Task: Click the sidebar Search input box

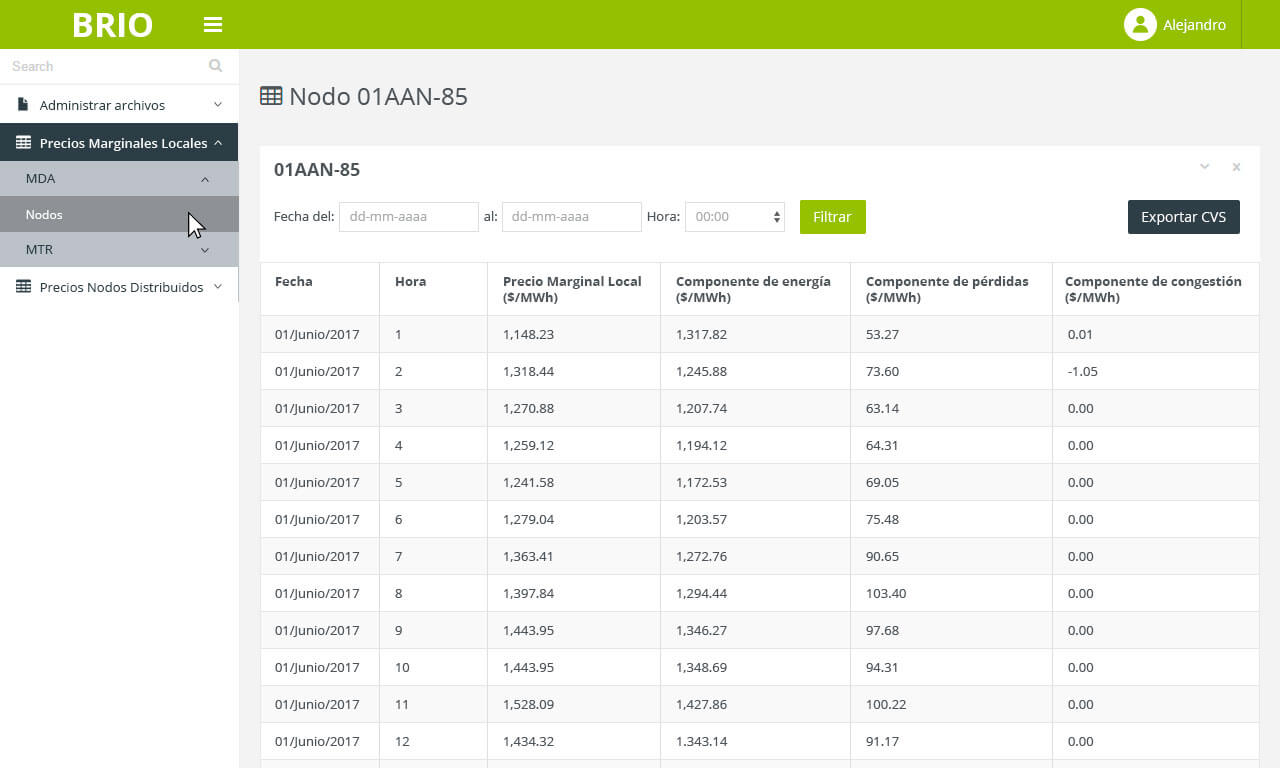Action: [x=105, y=66]
